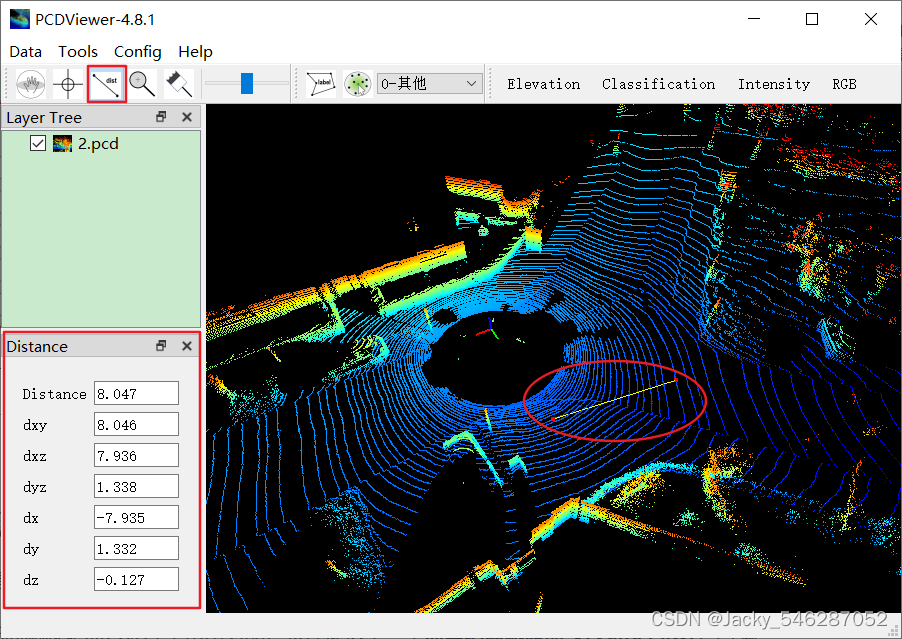Click the dy value field 1.332

coord(136,549)
